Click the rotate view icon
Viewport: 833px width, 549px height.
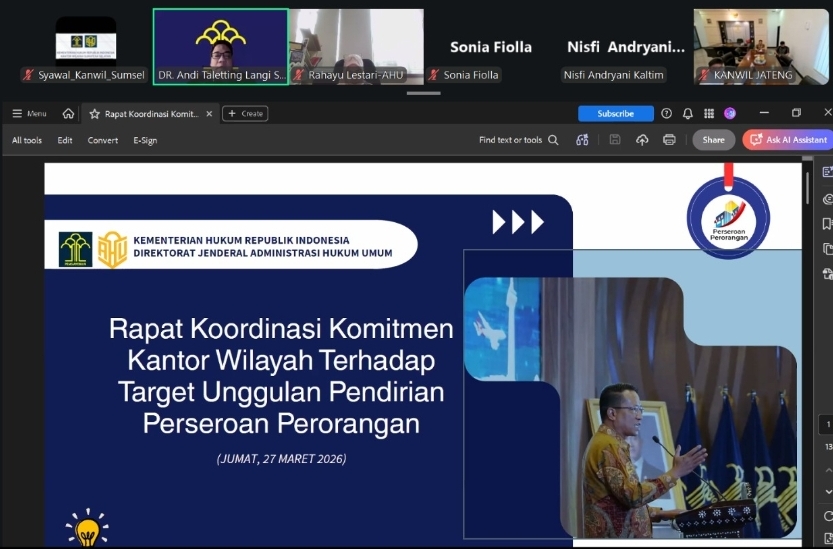pos(828,516)
